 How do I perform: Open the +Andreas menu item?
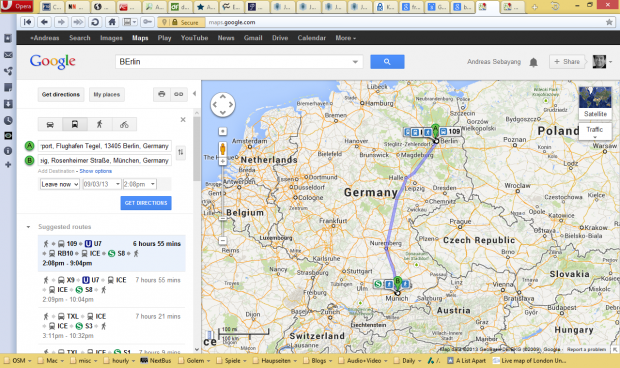[45, 38]
